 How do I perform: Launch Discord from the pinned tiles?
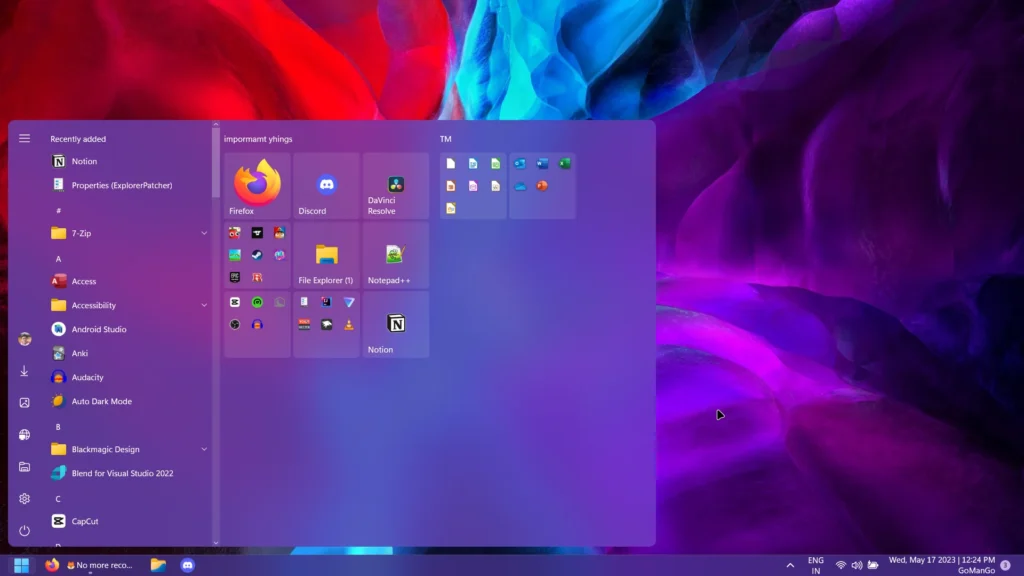pos(327,185)
